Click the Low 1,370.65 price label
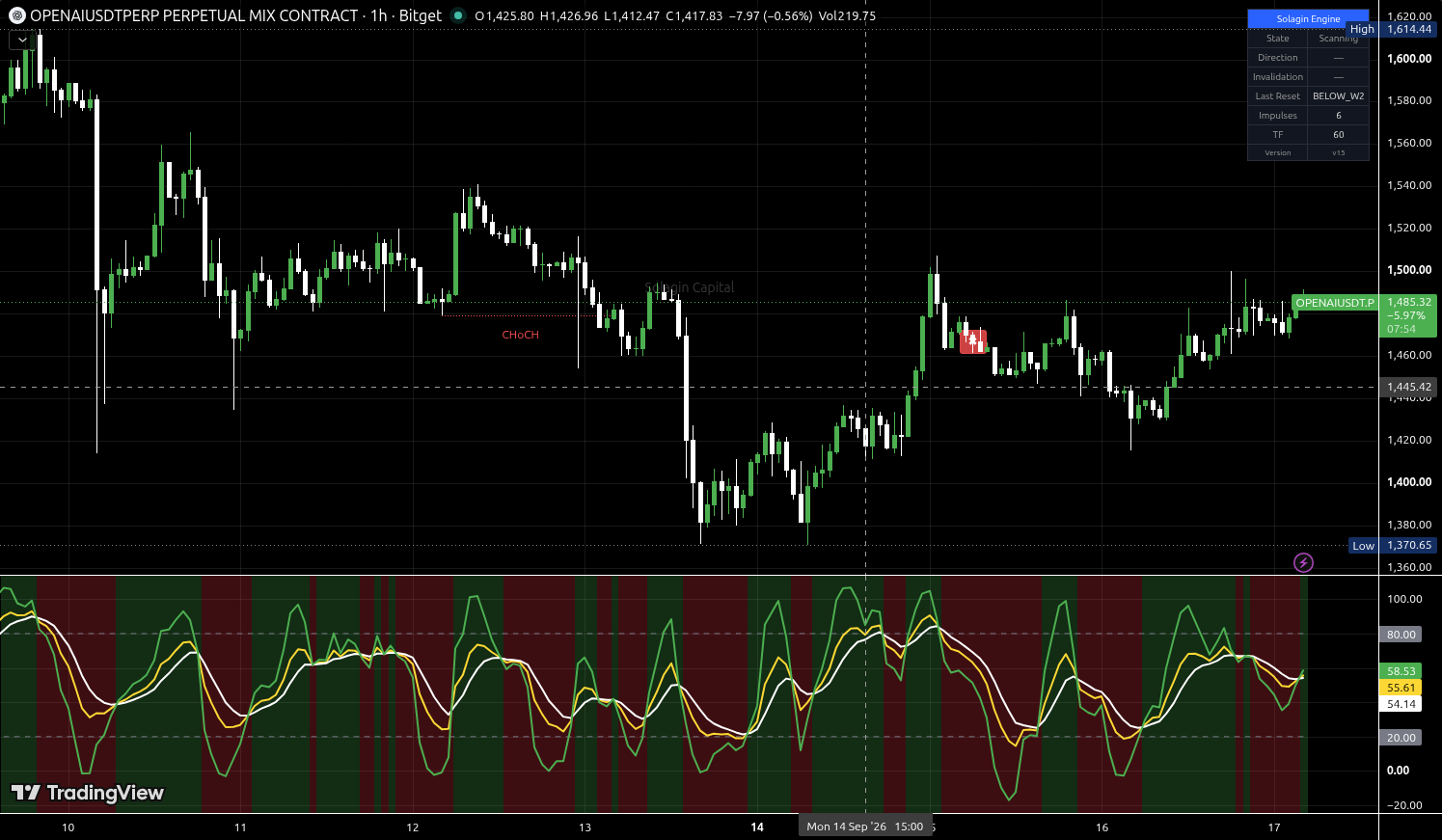1442x840 pixels. point(1393,545)
